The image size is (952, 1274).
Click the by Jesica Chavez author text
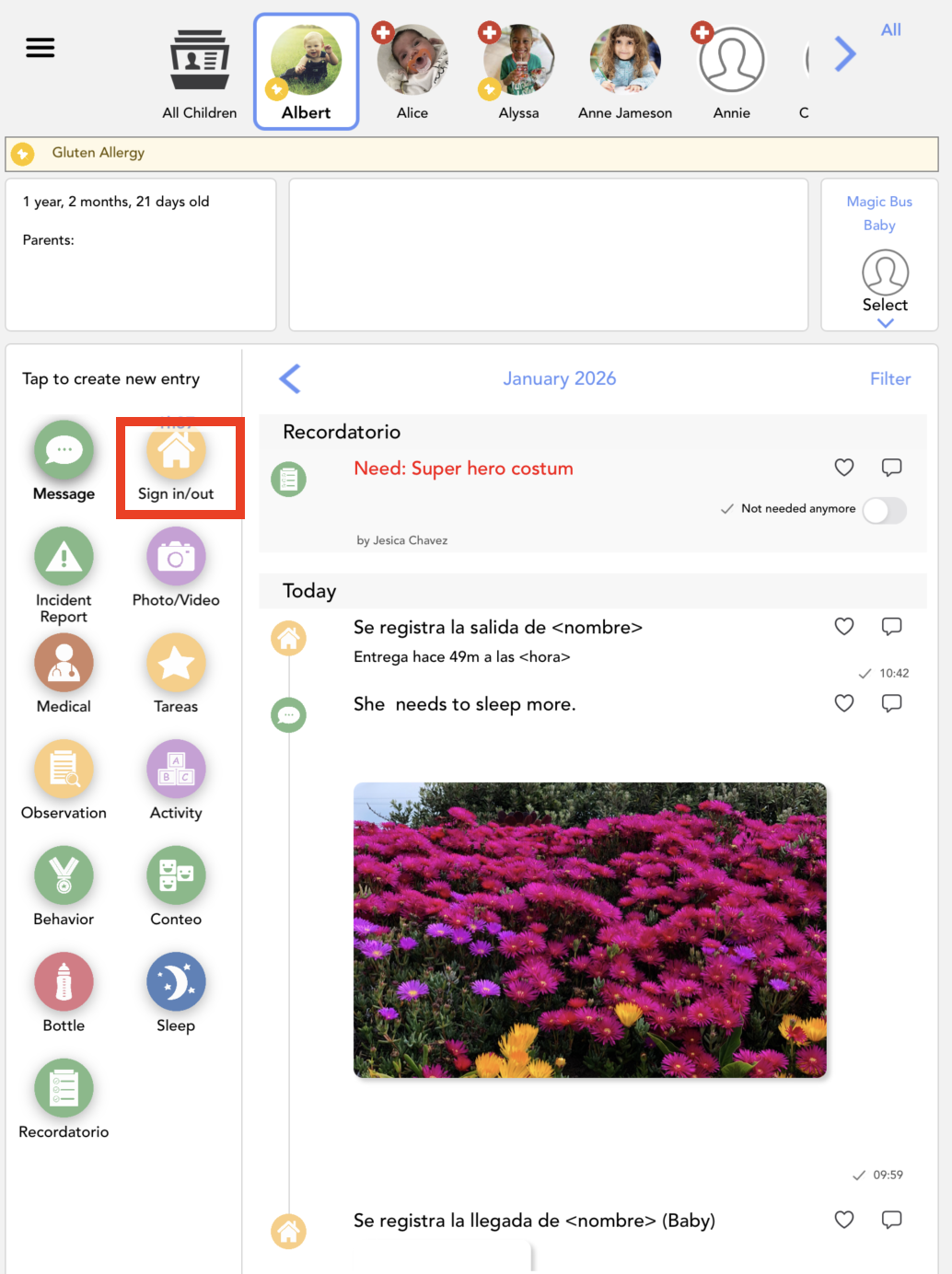pos(402,540)
